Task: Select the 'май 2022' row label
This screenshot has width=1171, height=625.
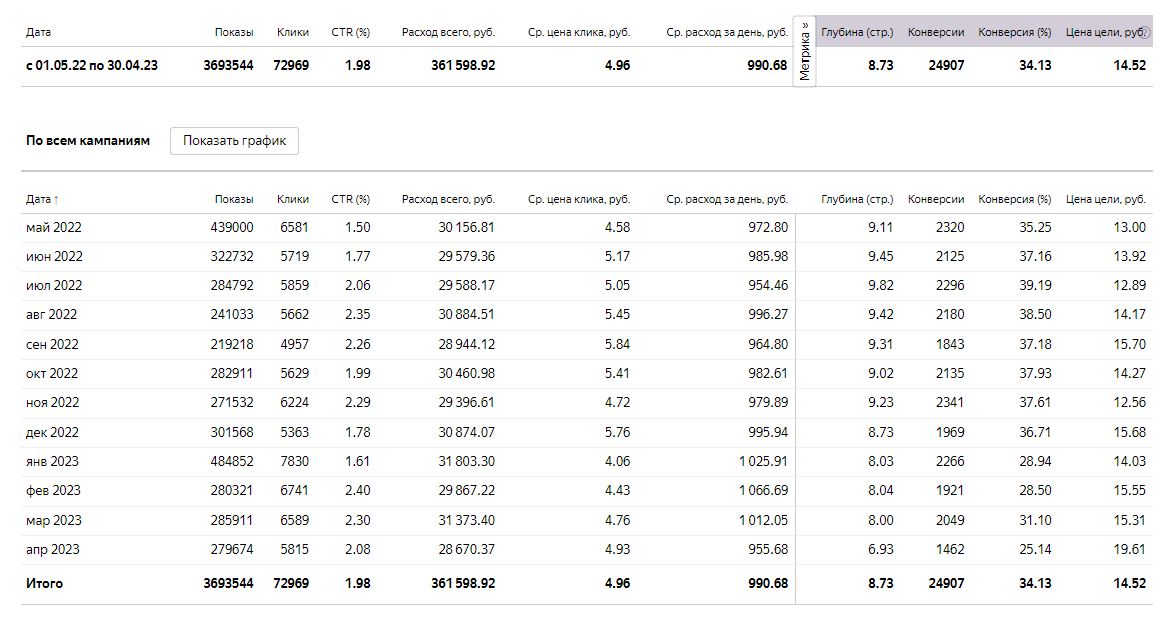Action: point(54,227)
